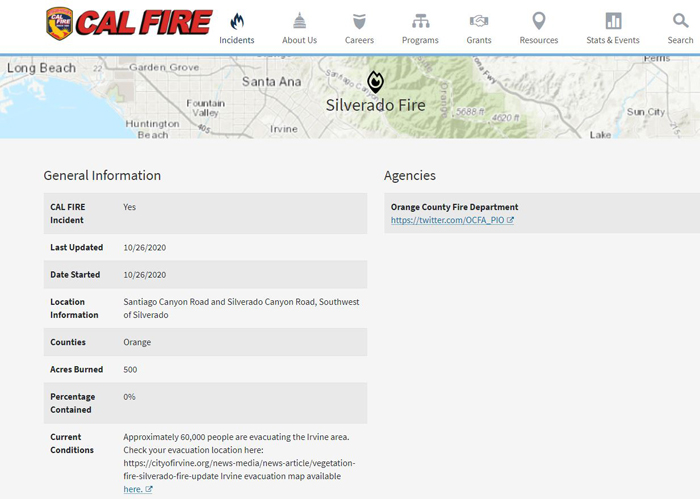Image resolution: width=700 pixels, height=499 pixels.
Task: Select Acres Burned value '500'
Action: pos(130,370)
